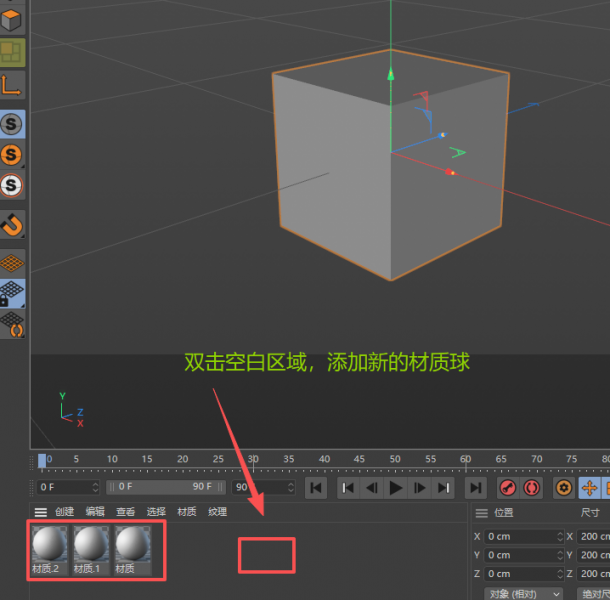Enable viewport solo hierarchy (ringed S icon)
The height and width of the screenshot is (600, 610).
click(x=12, y=185)
